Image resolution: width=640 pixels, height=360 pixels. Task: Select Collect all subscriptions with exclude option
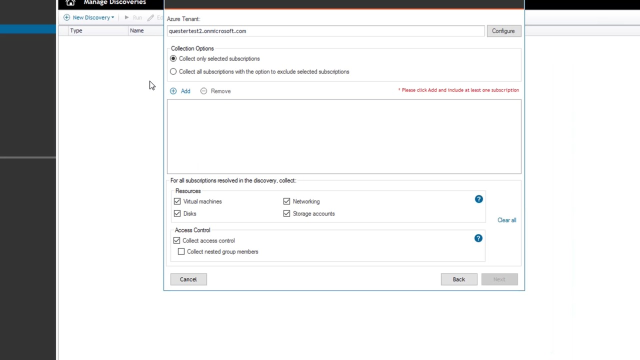[173, 71]
